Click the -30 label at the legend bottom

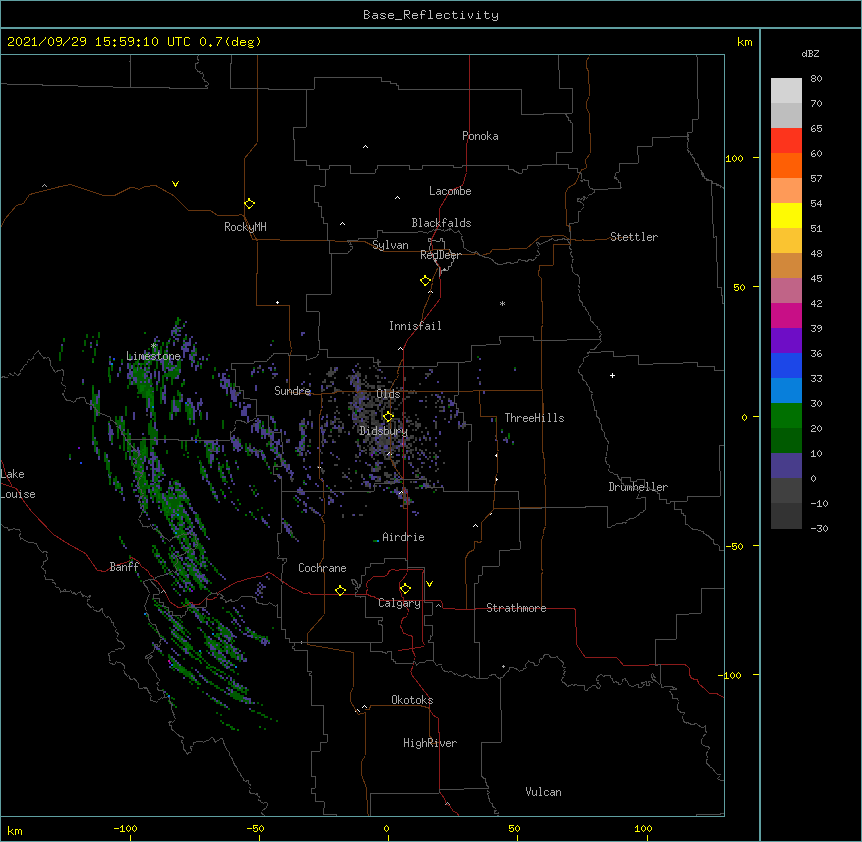(819, 528)
